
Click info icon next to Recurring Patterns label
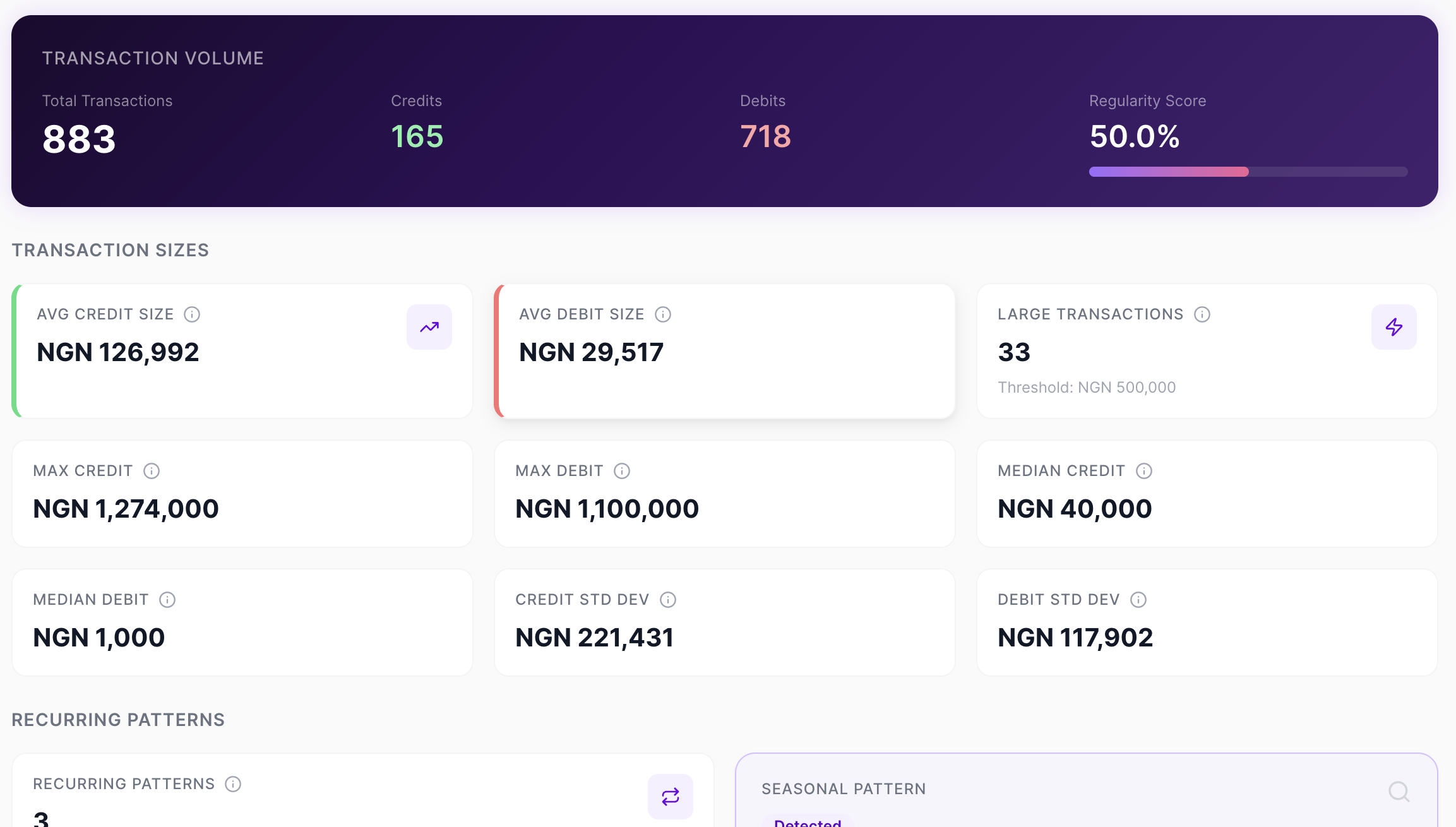click(233, 784)
